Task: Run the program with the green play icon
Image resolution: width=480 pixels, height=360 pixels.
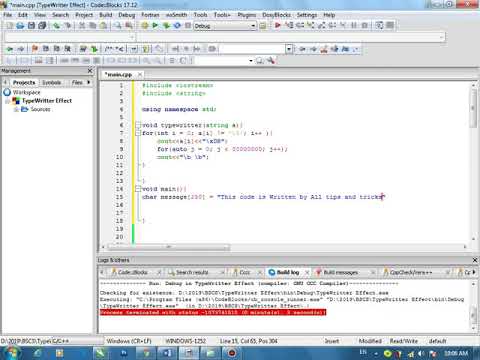Action: pos(155,25)
